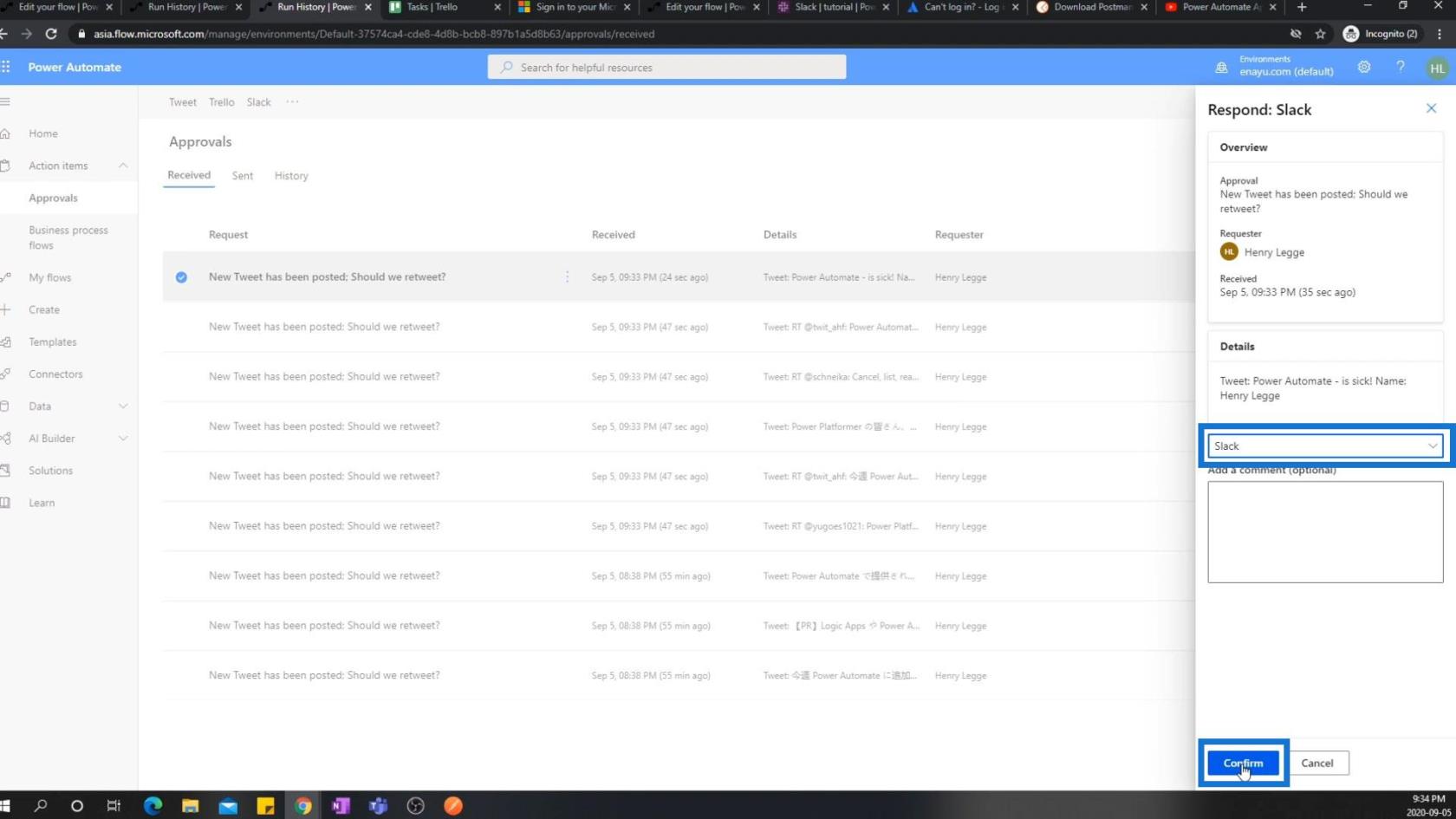Open File Explorer from taskbar
The width and height of the screenshot is (1456, 819).
pos(191,805)
